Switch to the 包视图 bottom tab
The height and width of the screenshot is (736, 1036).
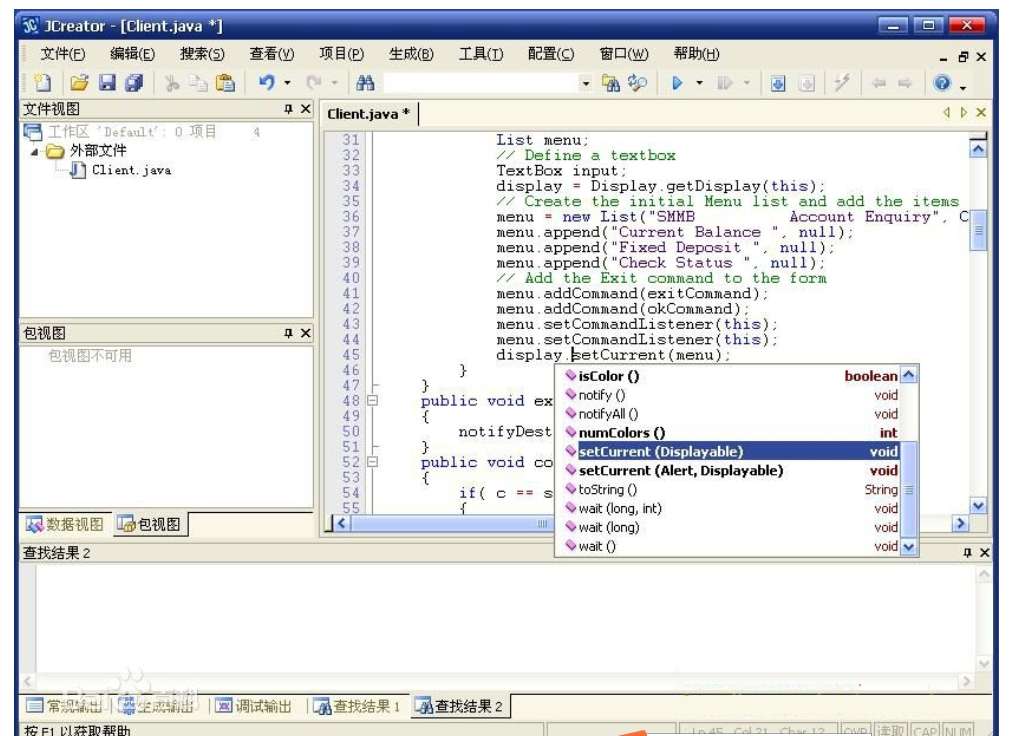pyautogui.click(x=149, y=525)
